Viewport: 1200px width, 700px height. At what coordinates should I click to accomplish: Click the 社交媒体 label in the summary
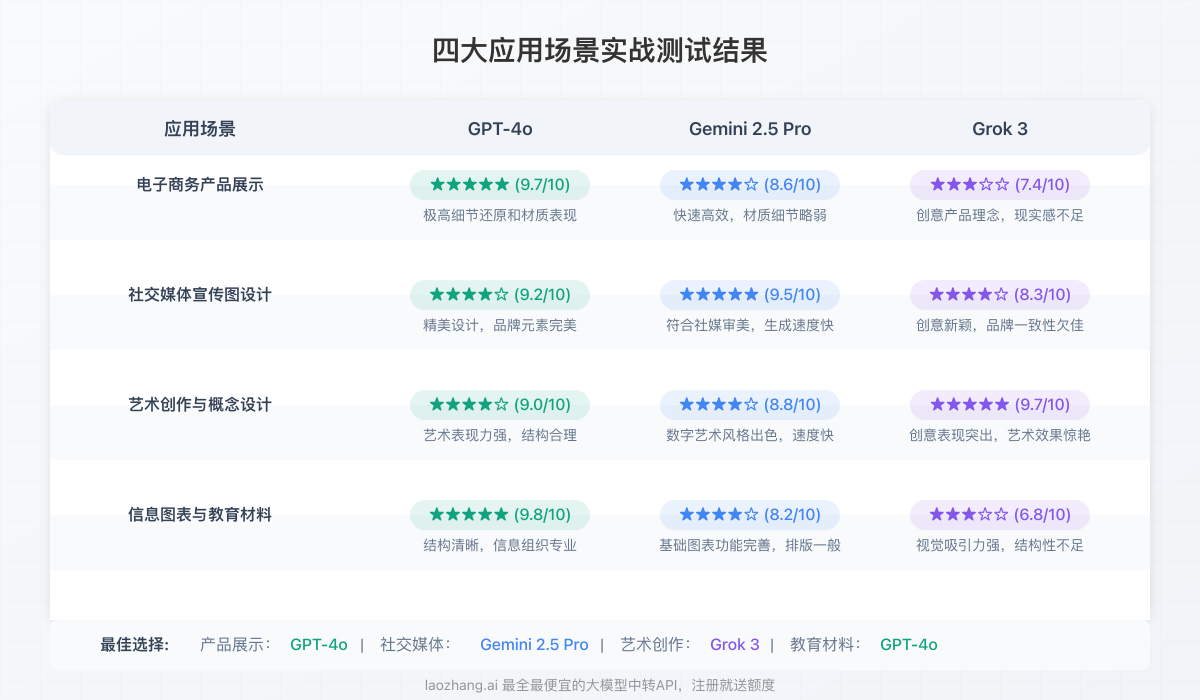pyautogui.click(x=416, y=644)
